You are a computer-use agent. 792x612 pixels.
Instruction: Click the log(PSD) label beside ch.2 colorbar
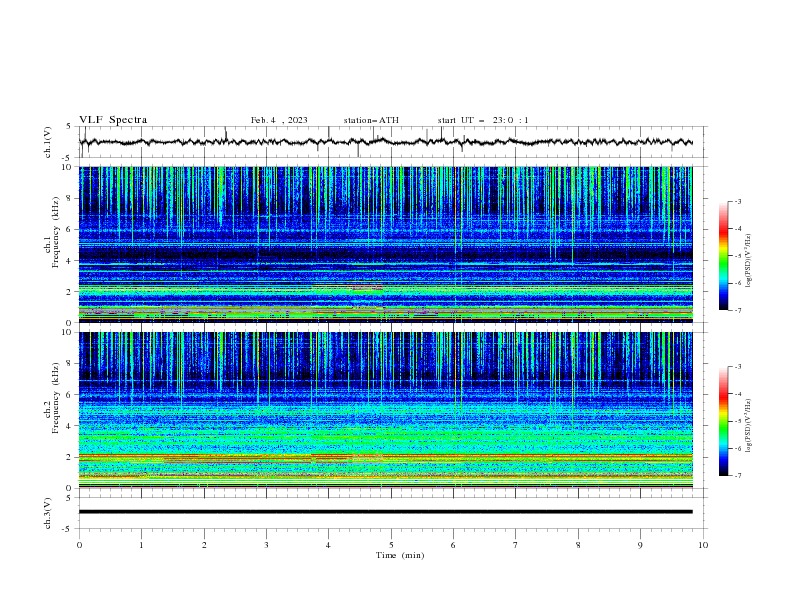(748, 425)
